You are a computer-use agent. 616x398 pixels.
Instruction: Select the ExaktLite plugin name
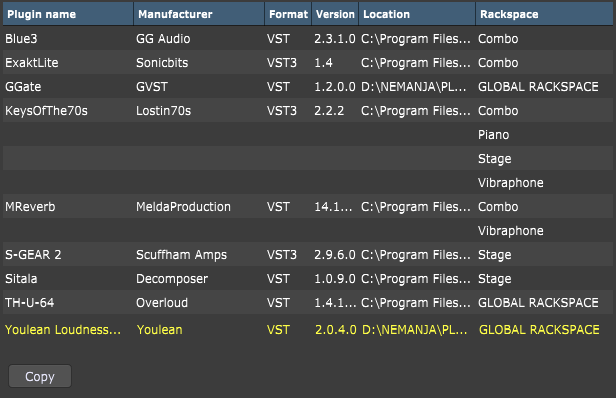(x=32, y=63)
